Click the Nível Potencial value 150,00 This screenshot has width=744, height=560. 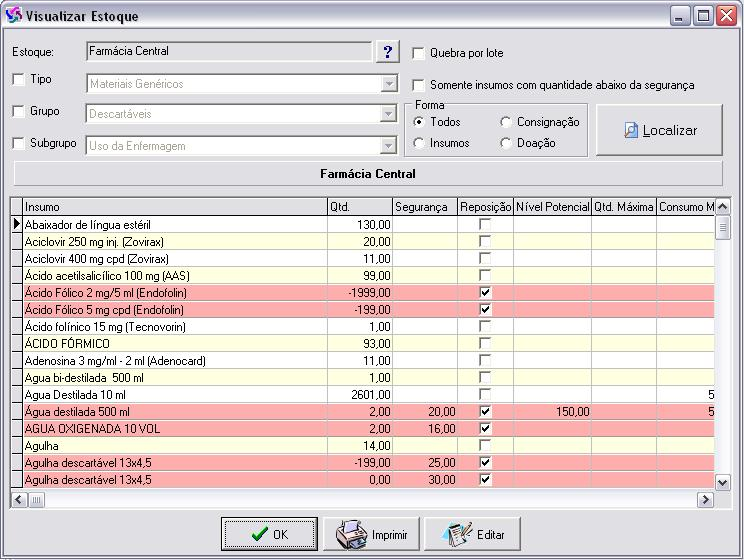point(553,411)
